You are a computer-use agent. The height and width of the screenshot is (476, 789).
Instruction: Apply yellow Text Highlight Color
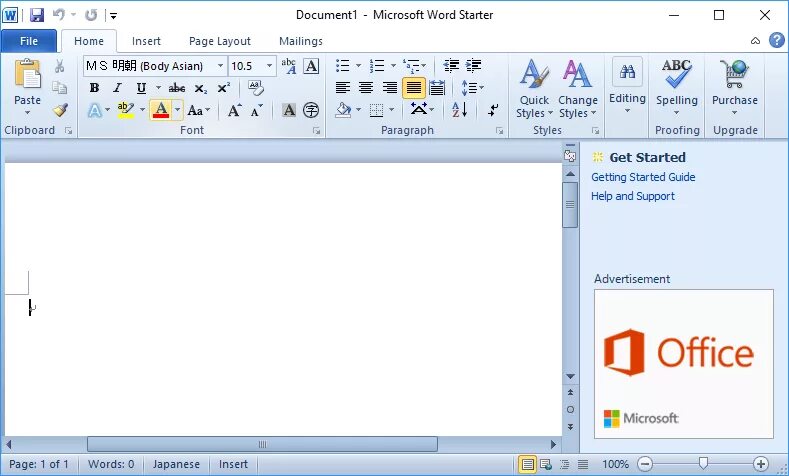point(125,110)
